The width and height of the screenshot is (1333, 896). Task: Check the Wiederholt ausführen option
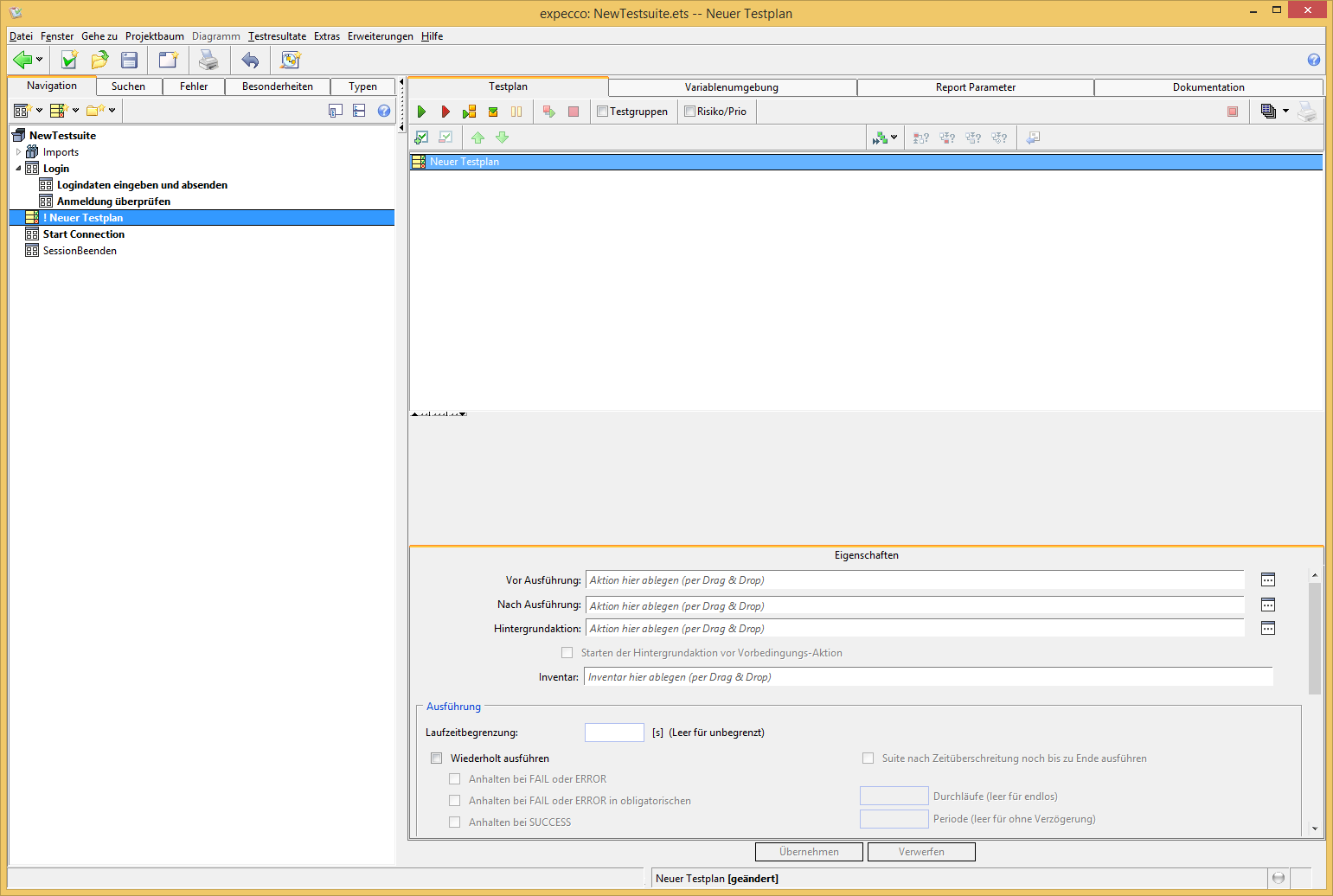click(x=437, y=758)
